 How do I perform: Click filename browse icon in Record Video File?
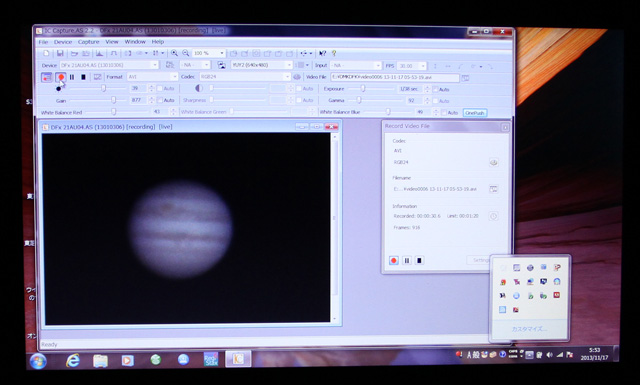[x=493, y=189]
